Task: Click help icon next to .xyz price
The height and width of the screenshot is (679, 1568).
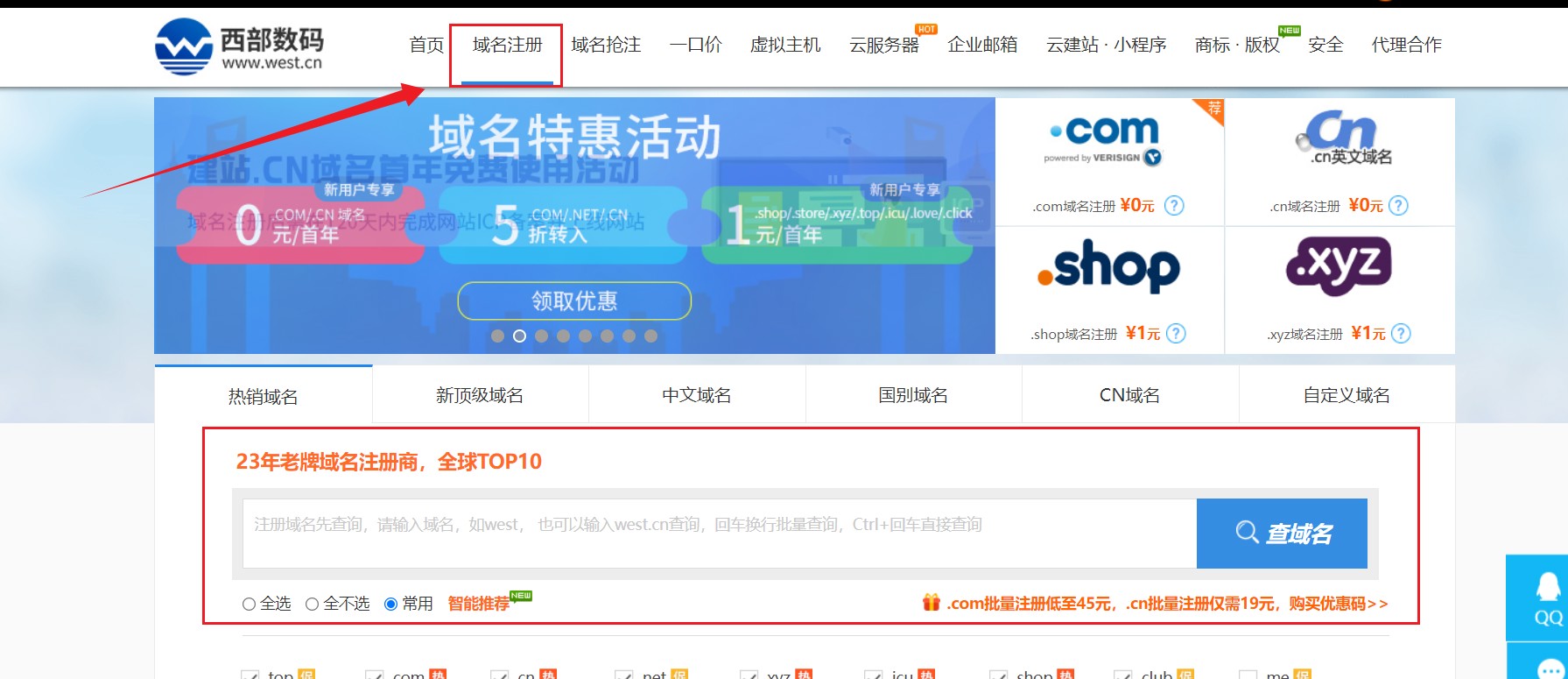Action: click(x=1401, y=334)
